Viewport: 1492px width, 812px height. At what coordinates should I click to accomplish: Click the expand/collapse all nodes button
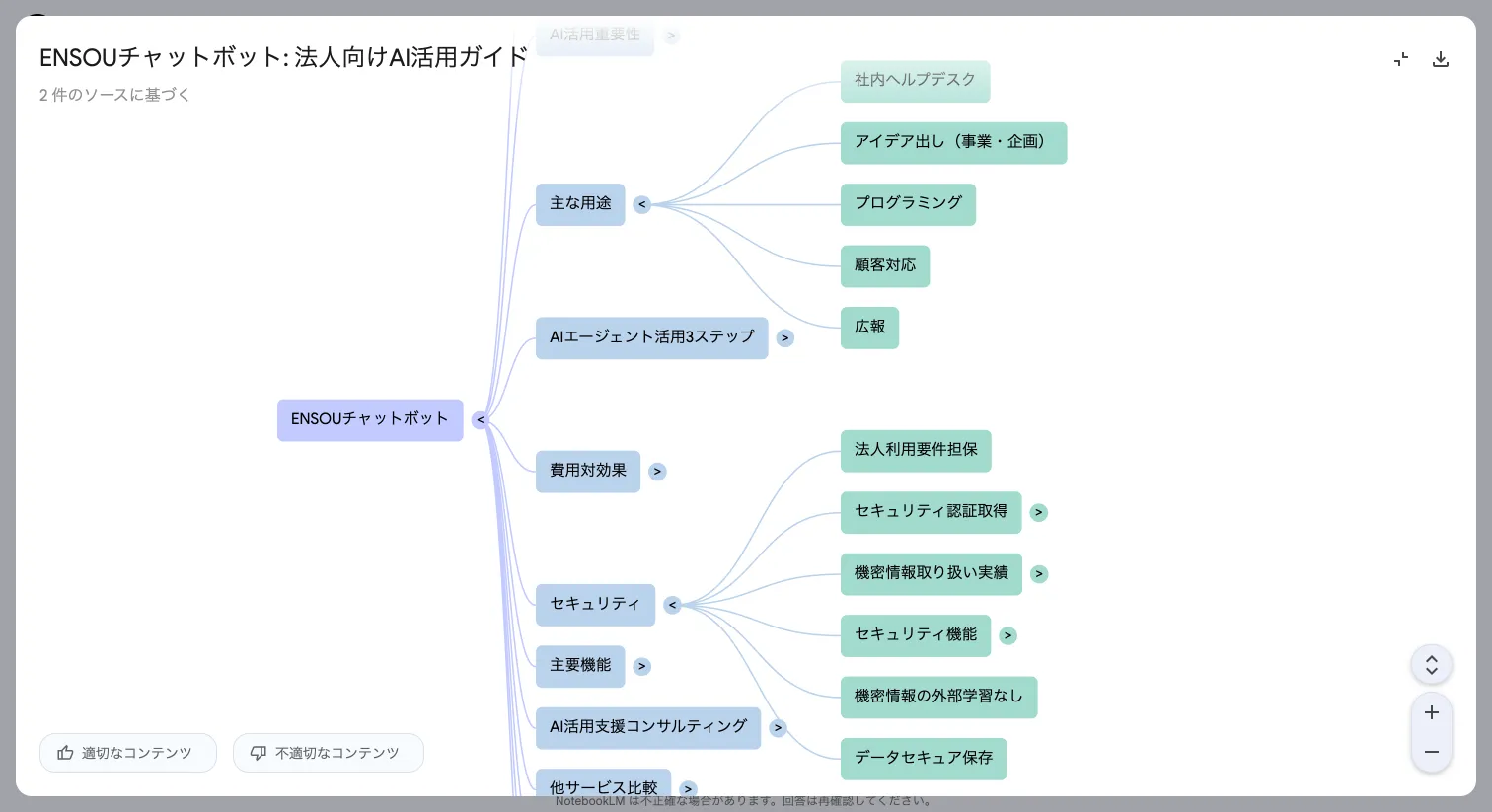point(1432,665)
